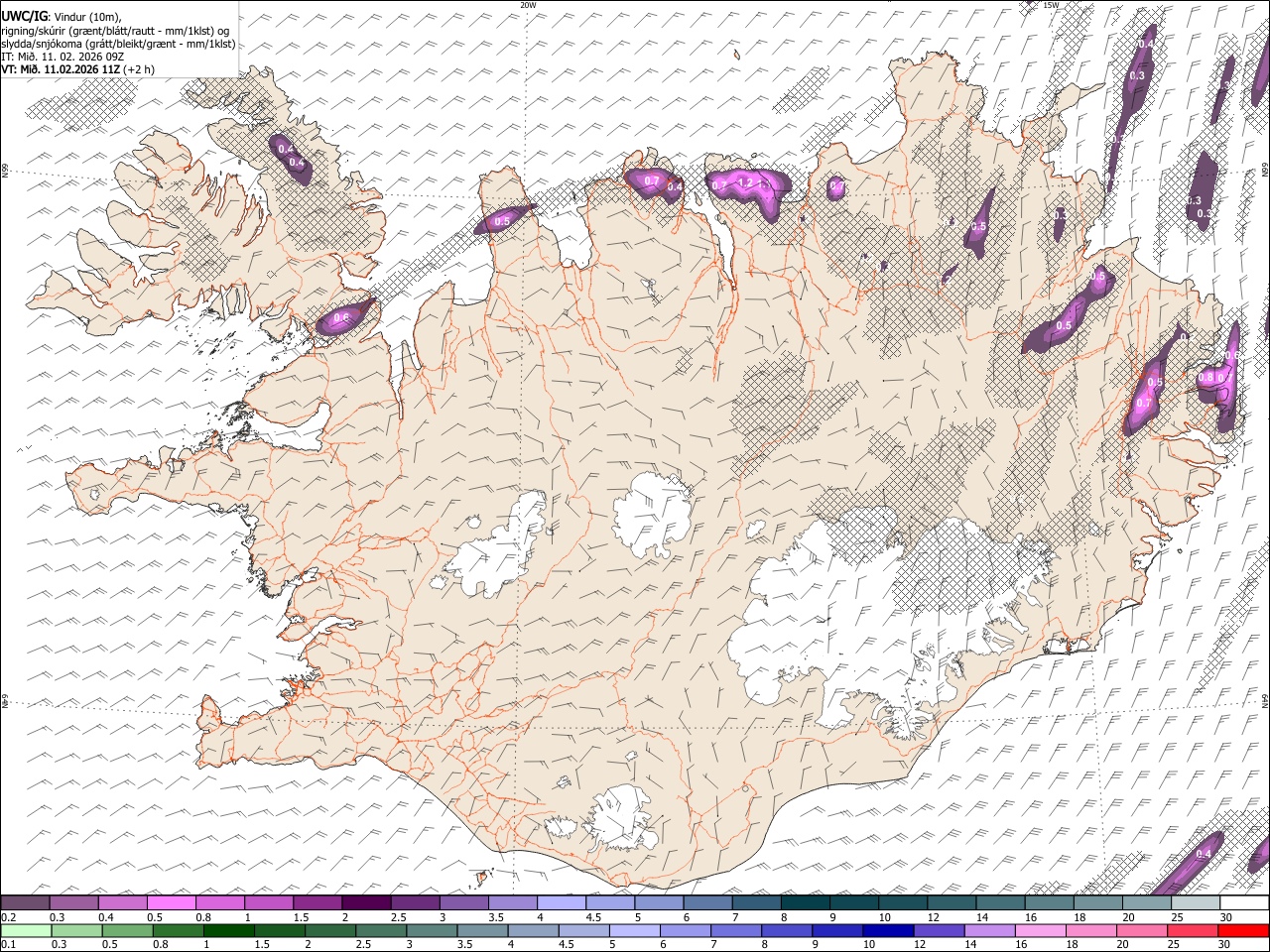Screen dimensions: 1270x952
Task: Click the dark teal 8 swatch in upper legend
Action: tap(804, 902)
